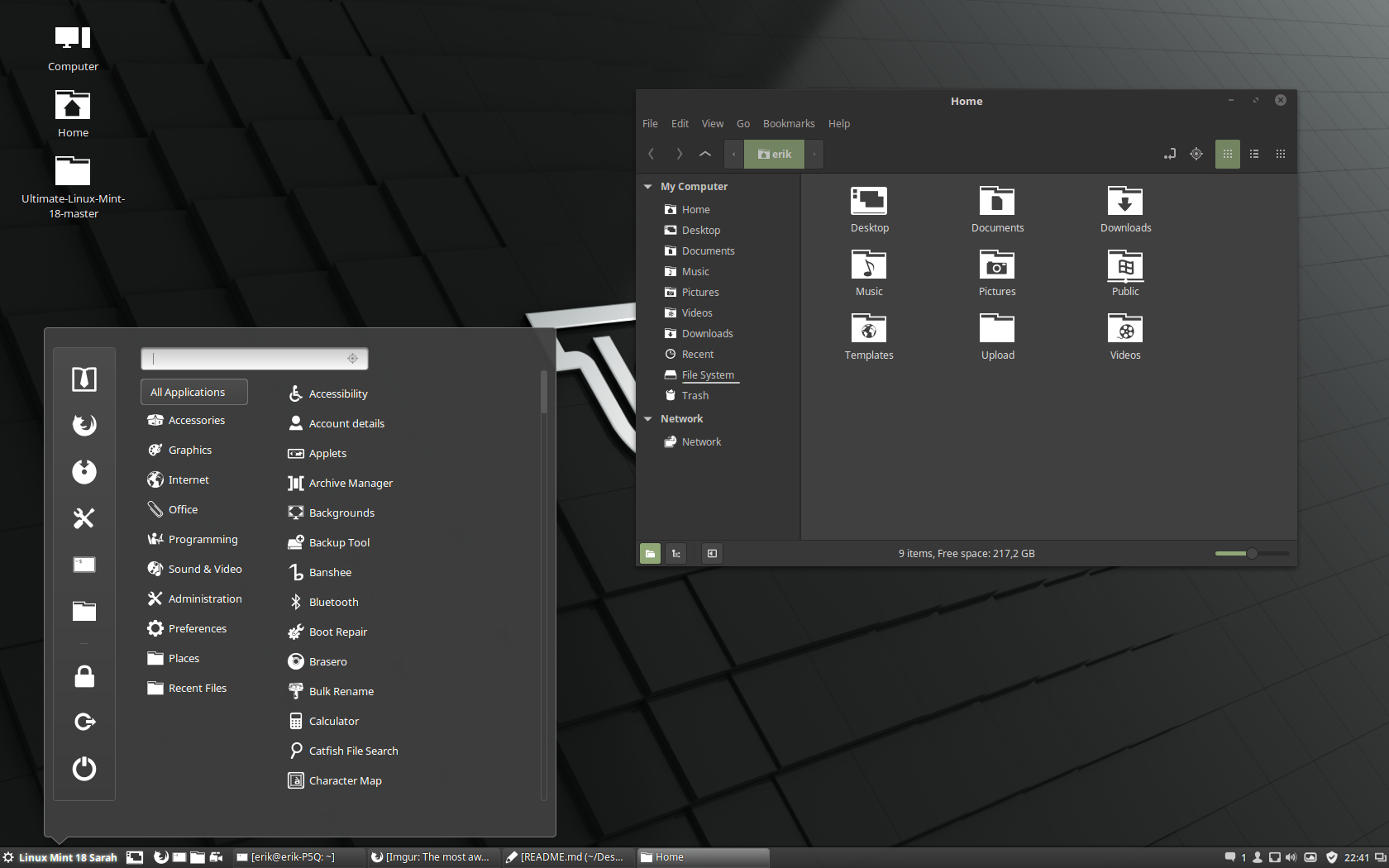Show treeview in file manager sidebar

click(x=676, y=554)
